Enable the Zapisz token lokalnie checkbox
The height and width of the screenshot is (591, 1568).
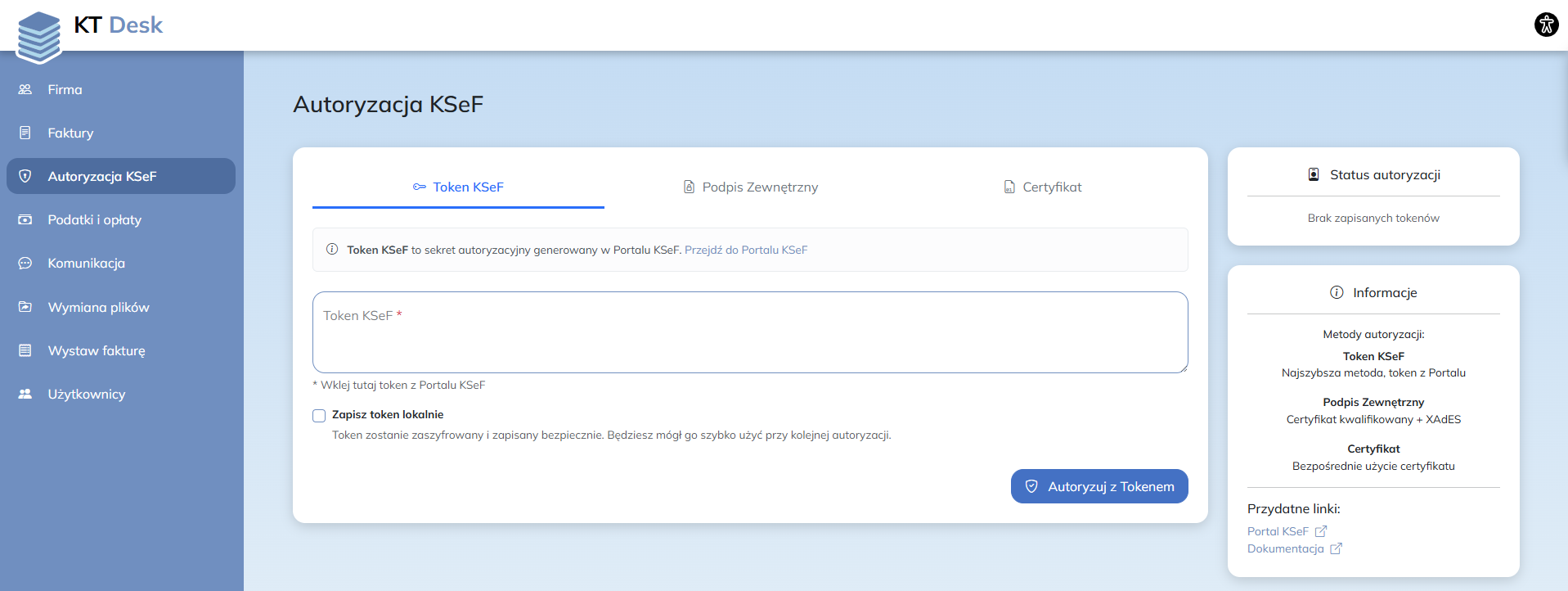(x=319, y=416)
